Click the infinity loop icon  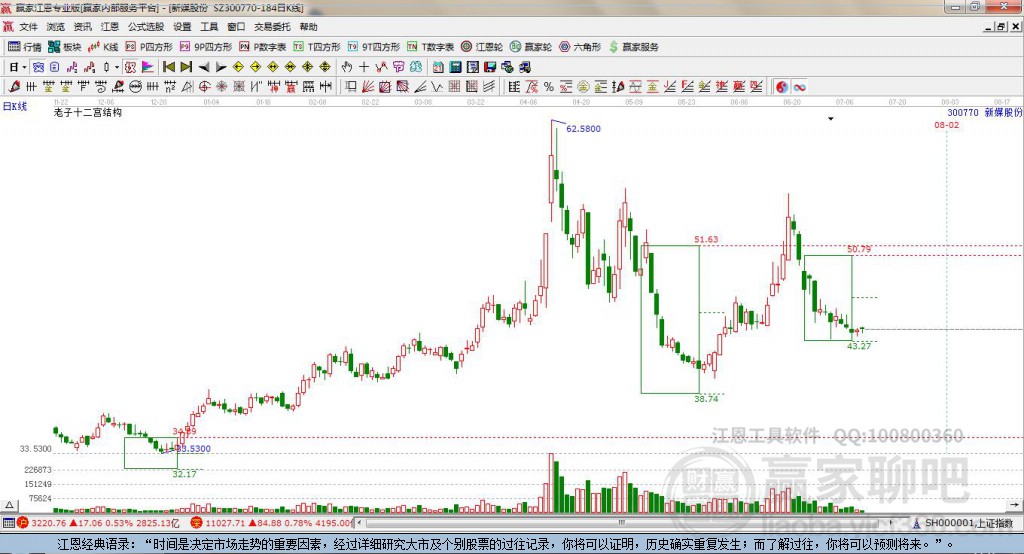pos(799,86)
